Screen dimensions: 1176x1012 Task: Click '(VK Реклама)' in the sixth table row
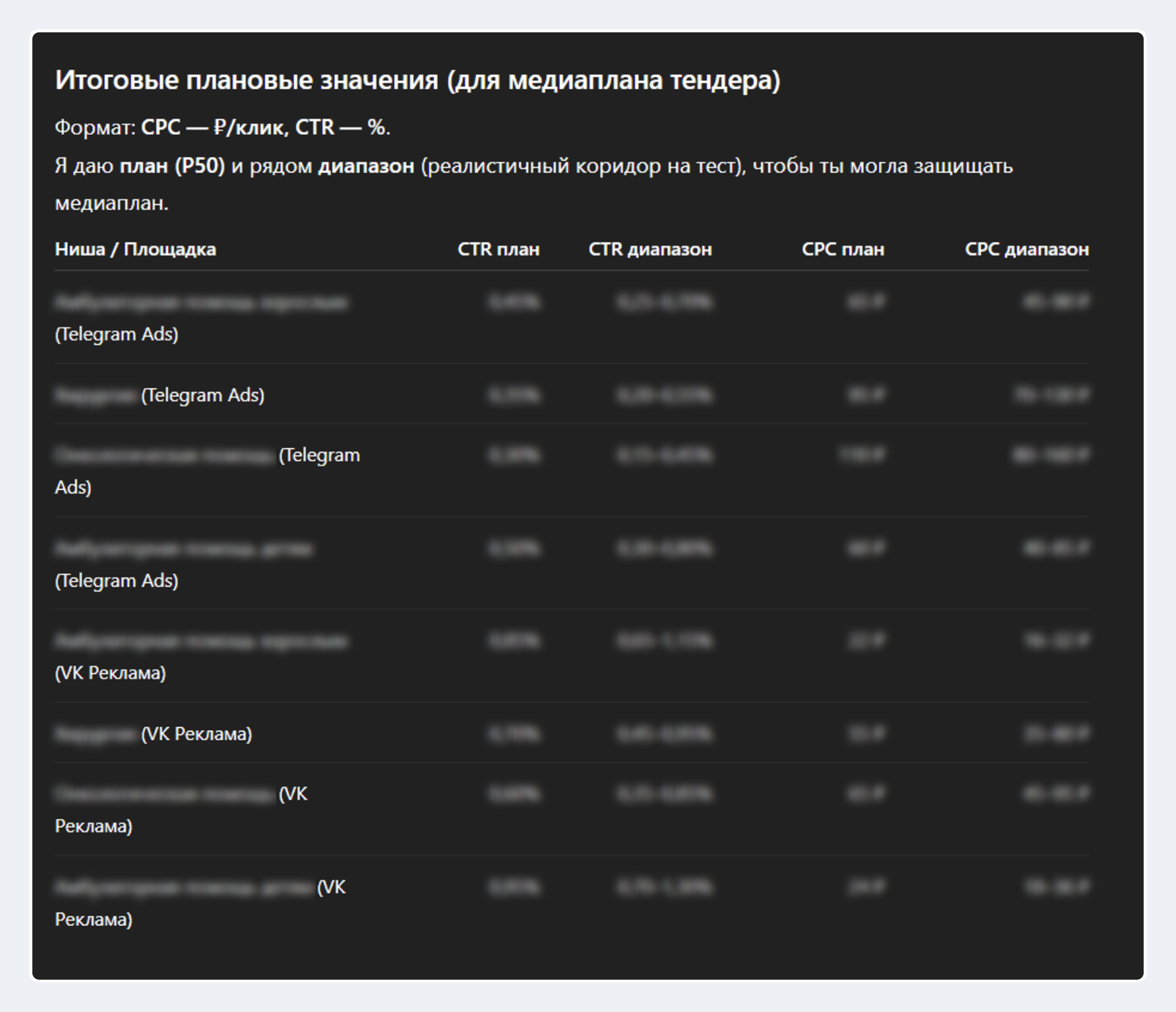coord(196,733)
